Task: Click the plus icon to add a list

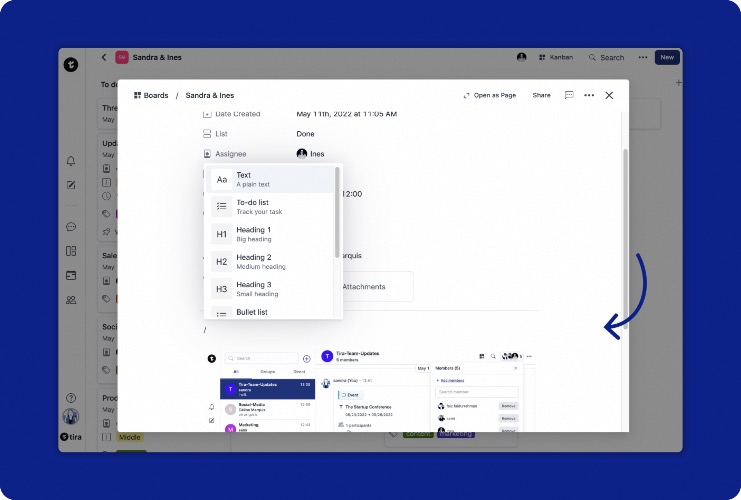Action: click(679, 83)
